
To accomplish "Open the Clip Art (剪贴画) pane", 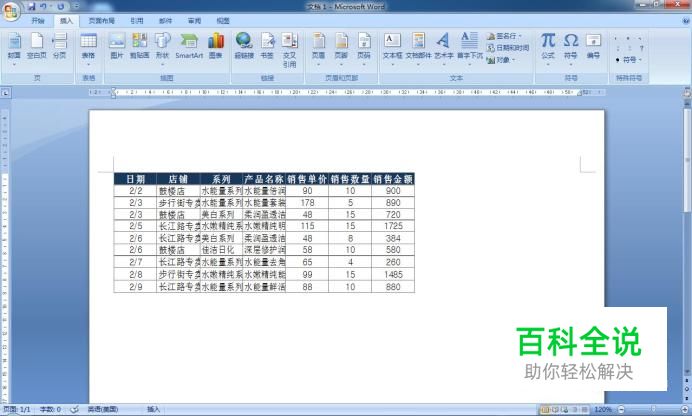I will click(x=139, y=46).
